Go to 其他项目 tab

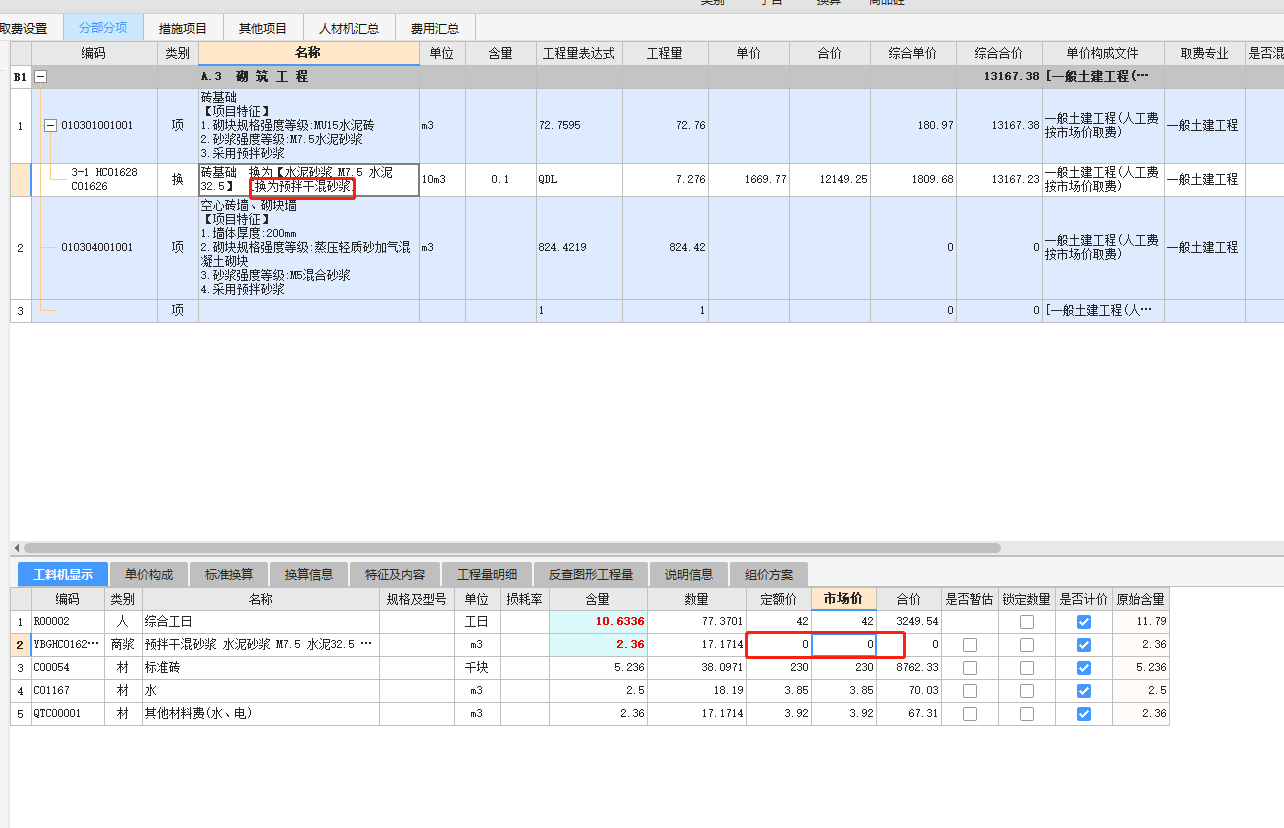(x=263, y=28)
